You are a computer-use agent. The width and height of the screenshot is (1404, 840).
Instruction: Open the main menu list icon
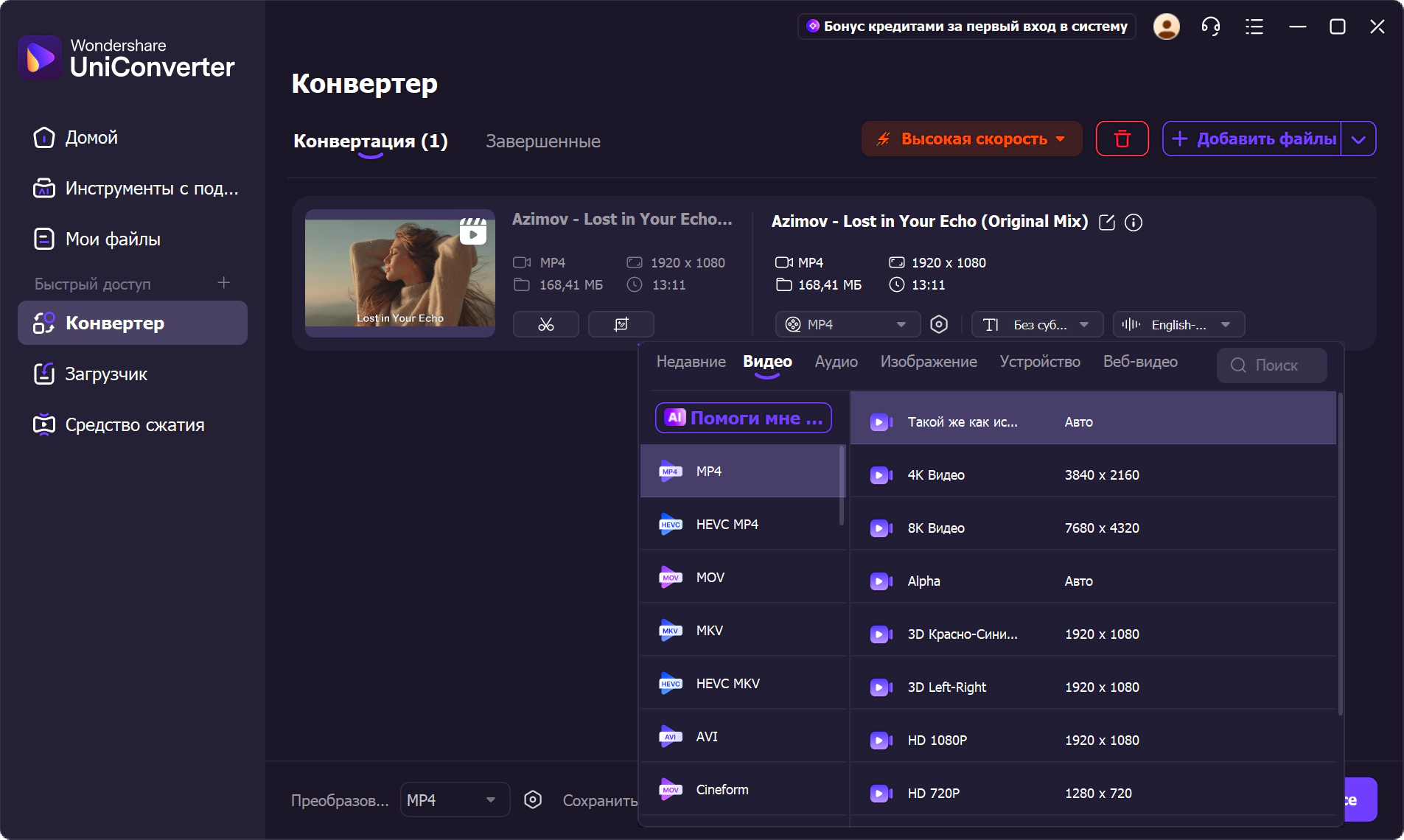point(1254,27)
